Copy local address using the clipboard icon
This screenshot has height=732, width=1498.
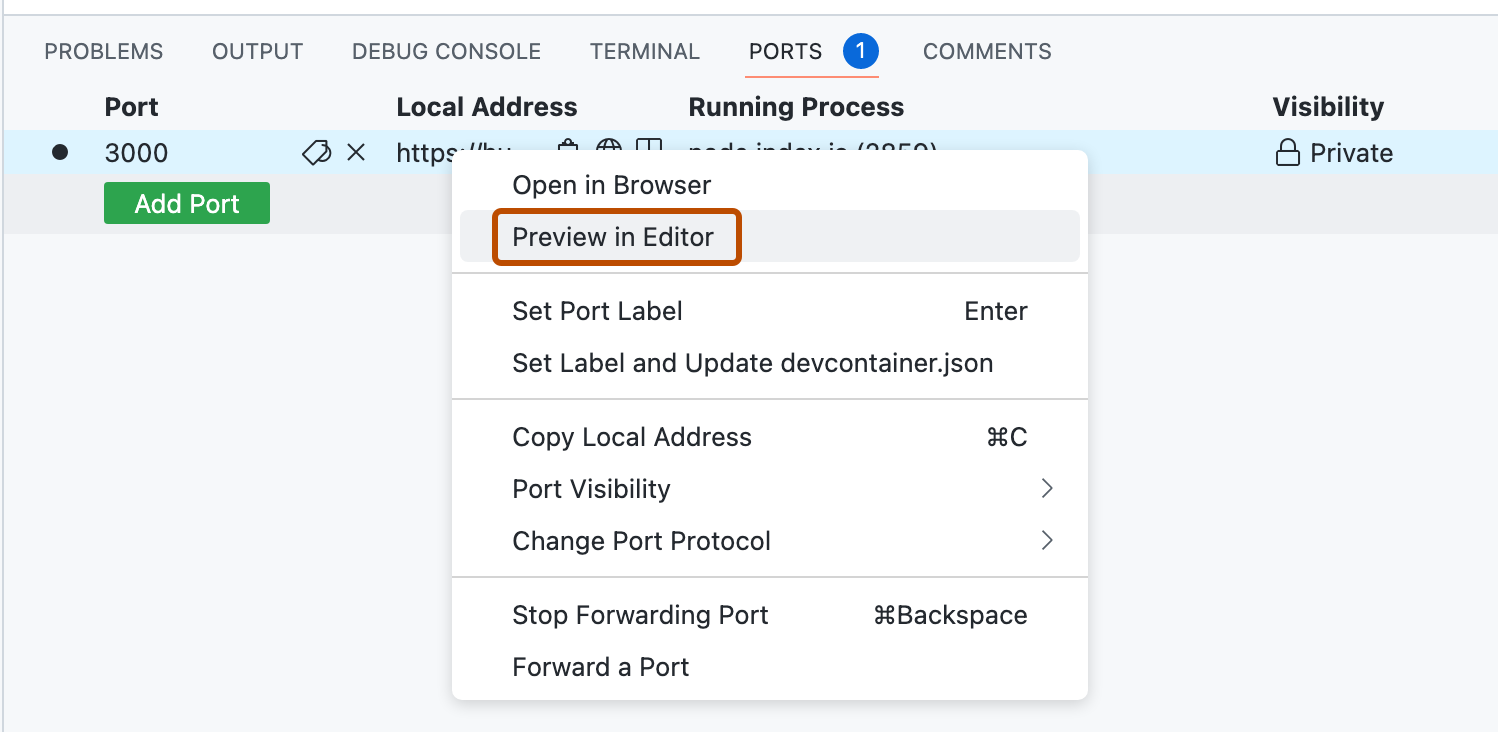567,151
